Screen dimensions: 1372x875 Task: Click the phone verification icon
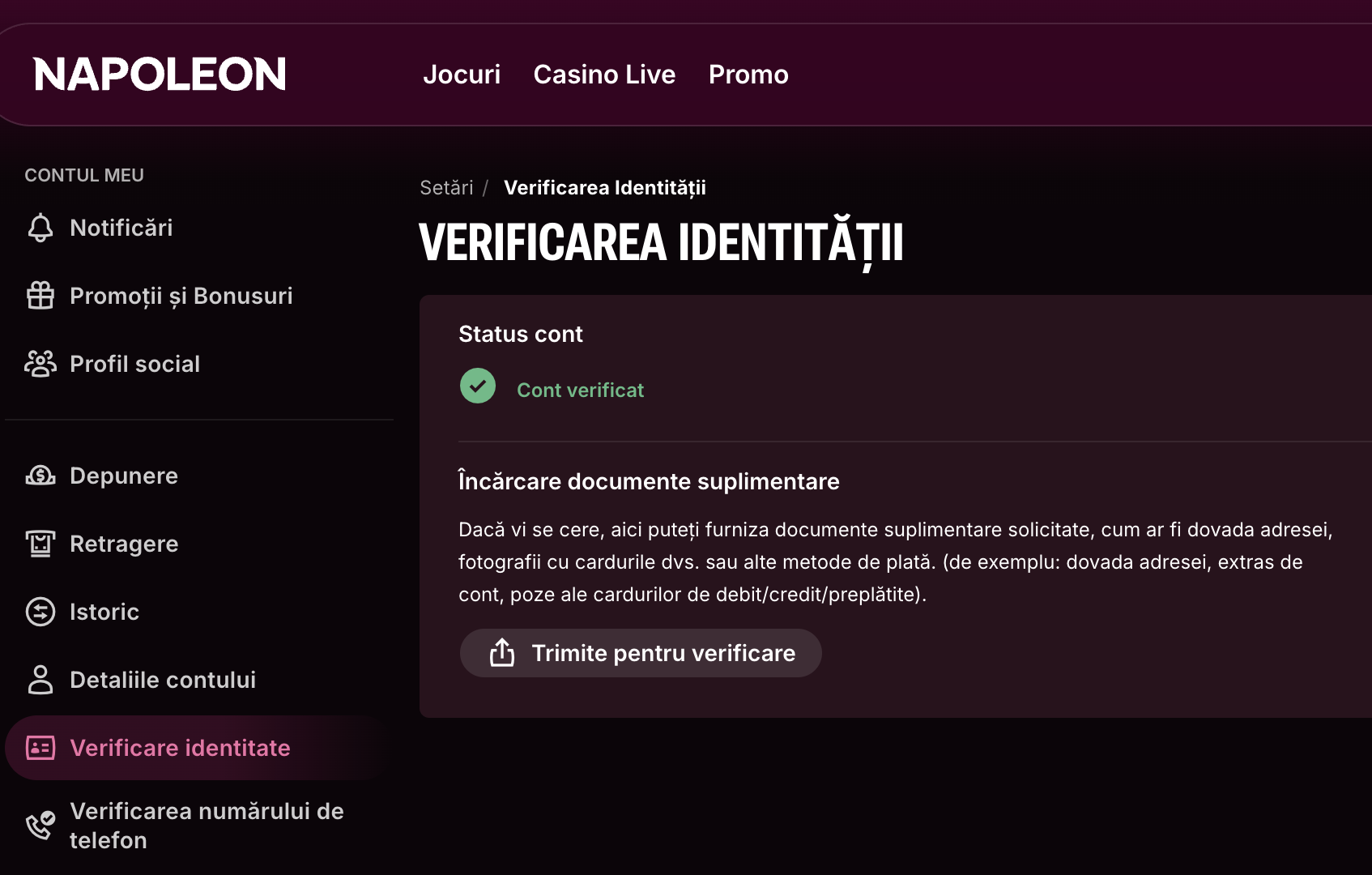pyautogui.click(x=40, y=826)
